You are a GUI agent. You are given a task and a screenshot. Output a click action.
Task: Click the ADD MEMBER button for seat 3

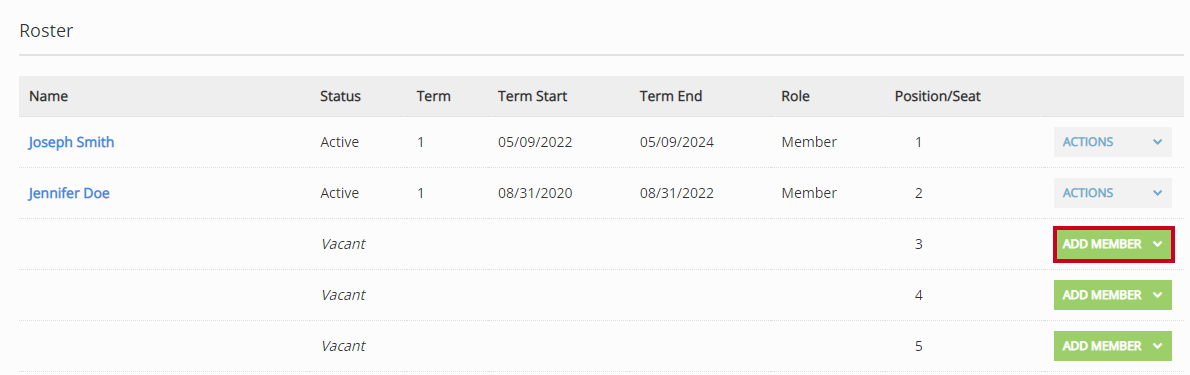pyautogui.click(x=1113, y=244)
